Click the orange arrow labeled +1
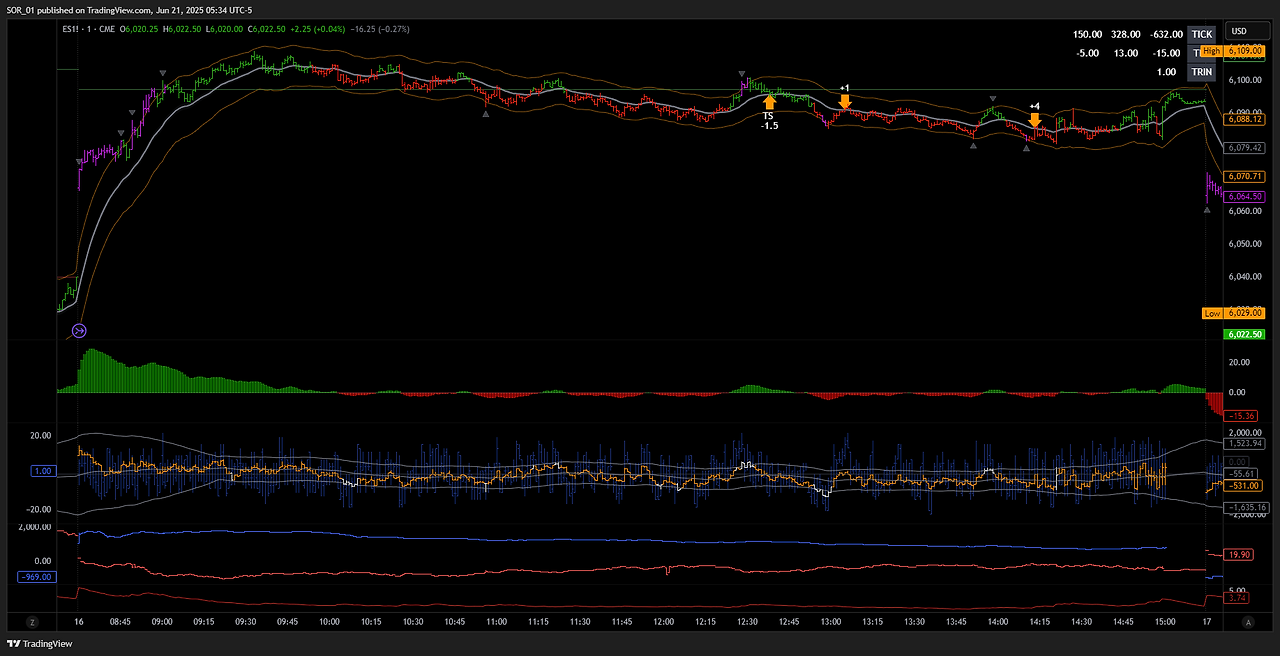Screen dimensions: 1280x656 (845, 101)
